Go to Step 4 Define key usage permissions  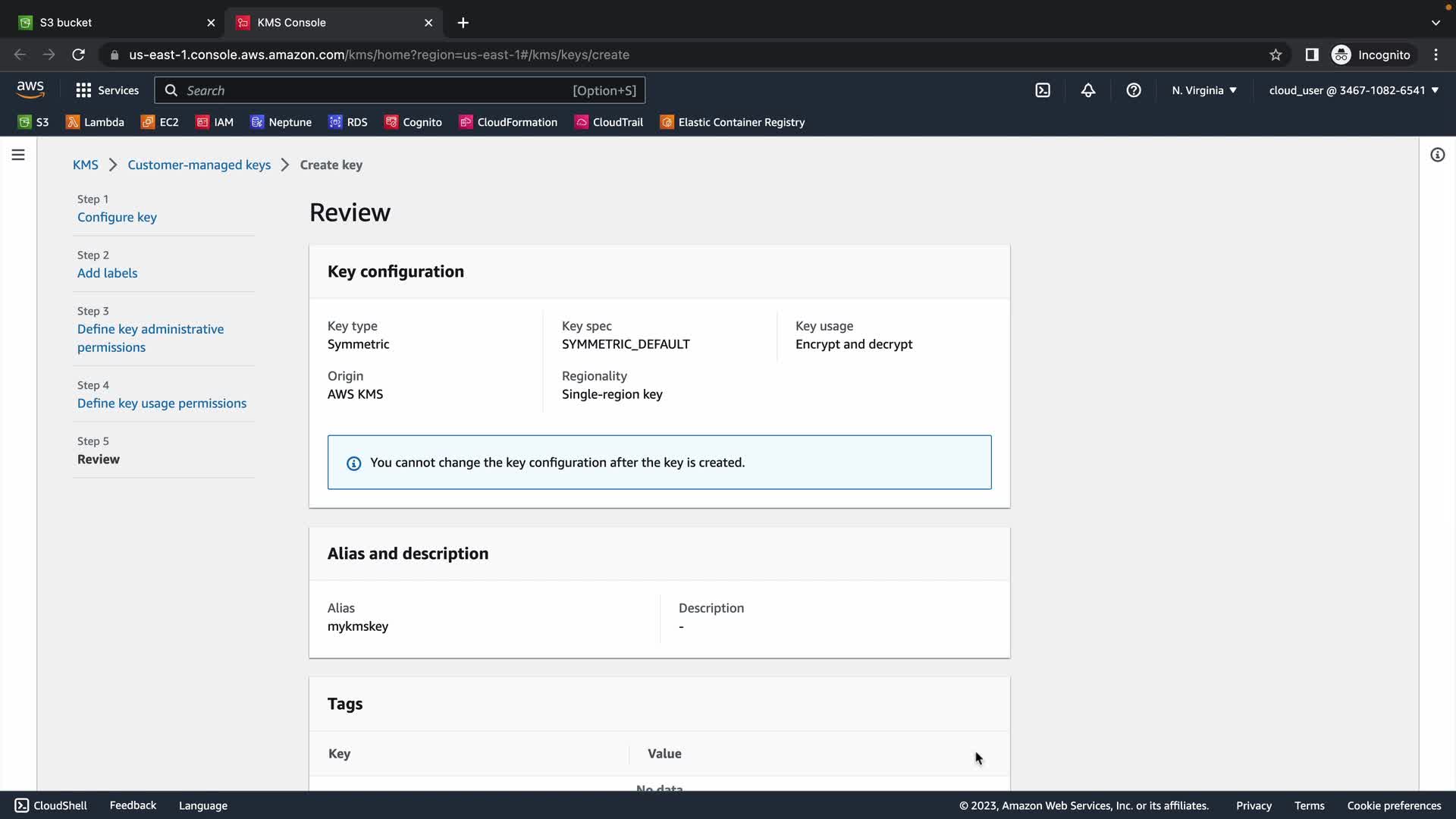tap(162, 403)
